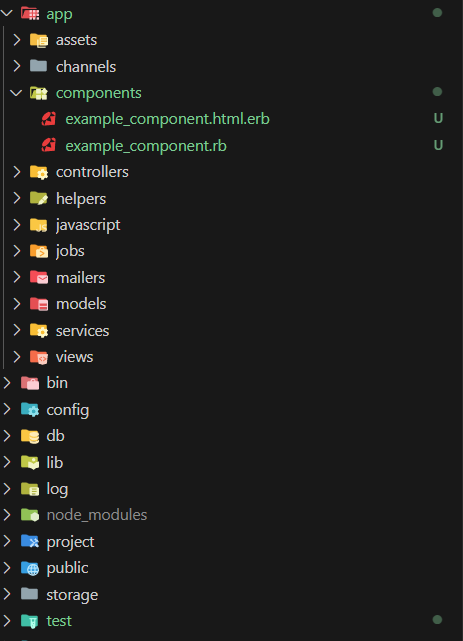Click the db folder database icon

(x=30, y=436)
